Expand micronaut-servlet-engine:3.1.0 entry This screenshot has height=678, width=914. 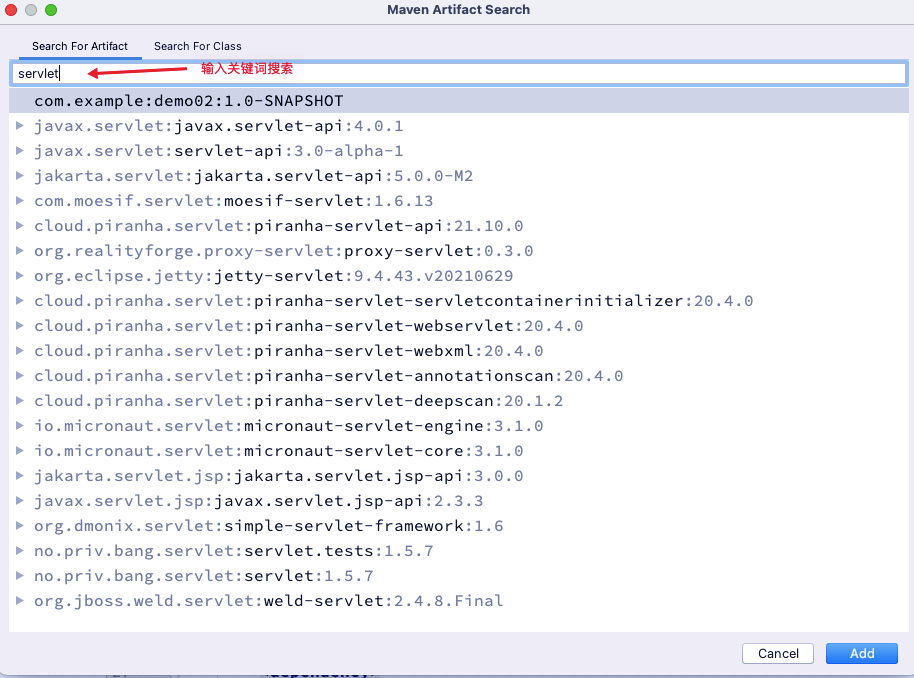(20, 426)
